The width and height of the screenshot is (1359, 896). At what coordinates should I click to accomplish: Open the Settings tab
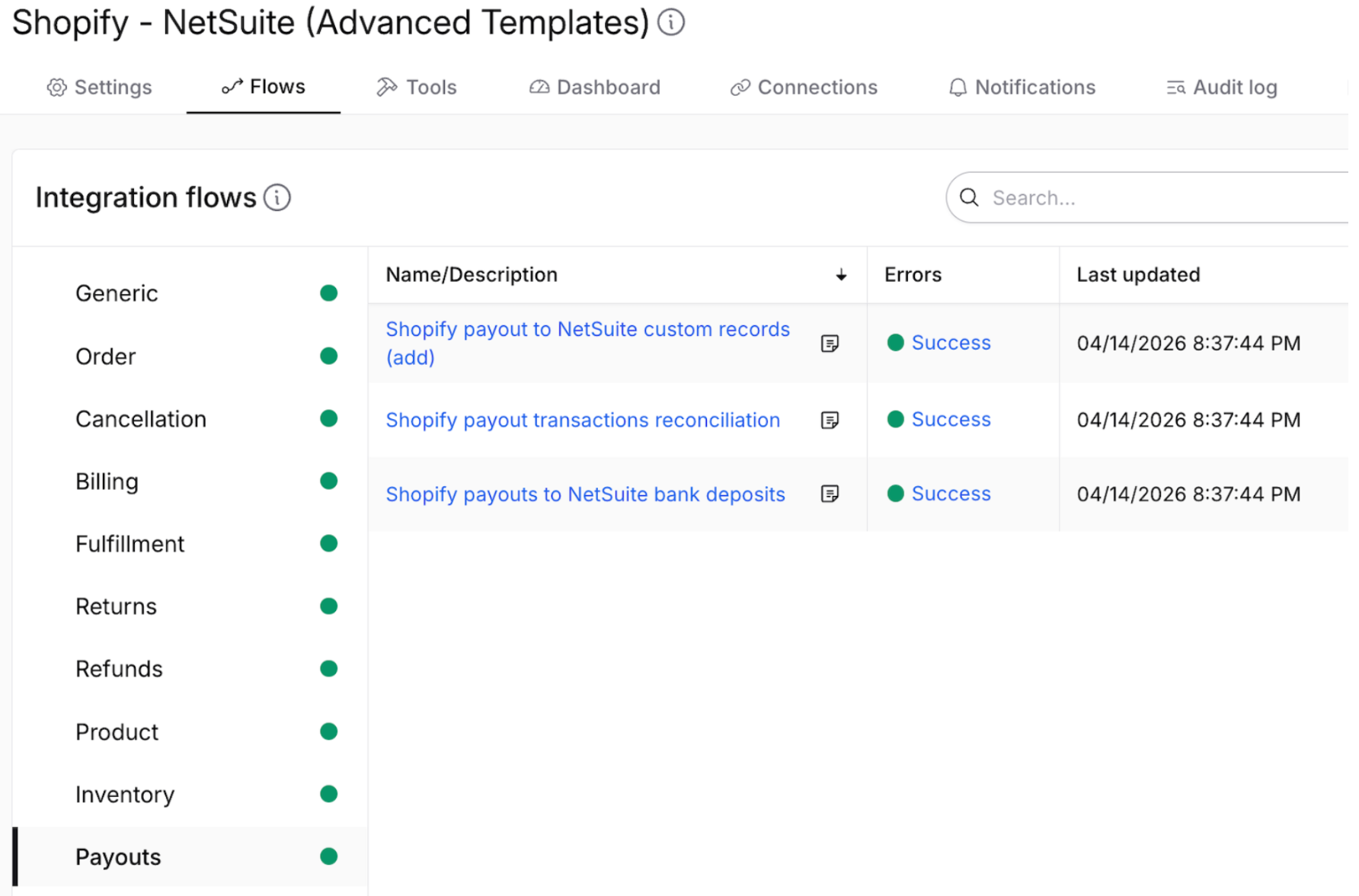(99, 88)
